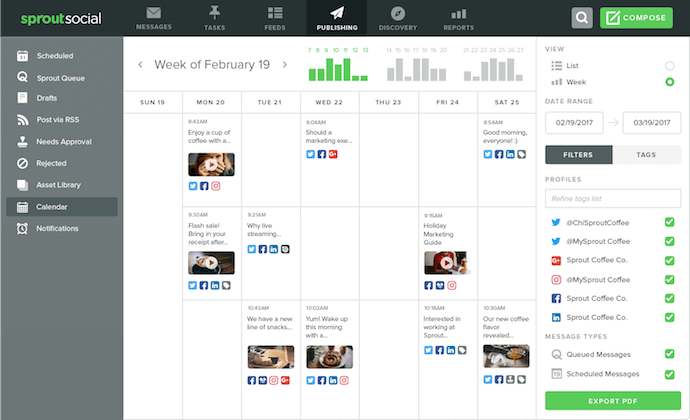Uncheck the @ChiSproutCoffee profile checkbox
690x420 pixels.
tap(669, 223)
